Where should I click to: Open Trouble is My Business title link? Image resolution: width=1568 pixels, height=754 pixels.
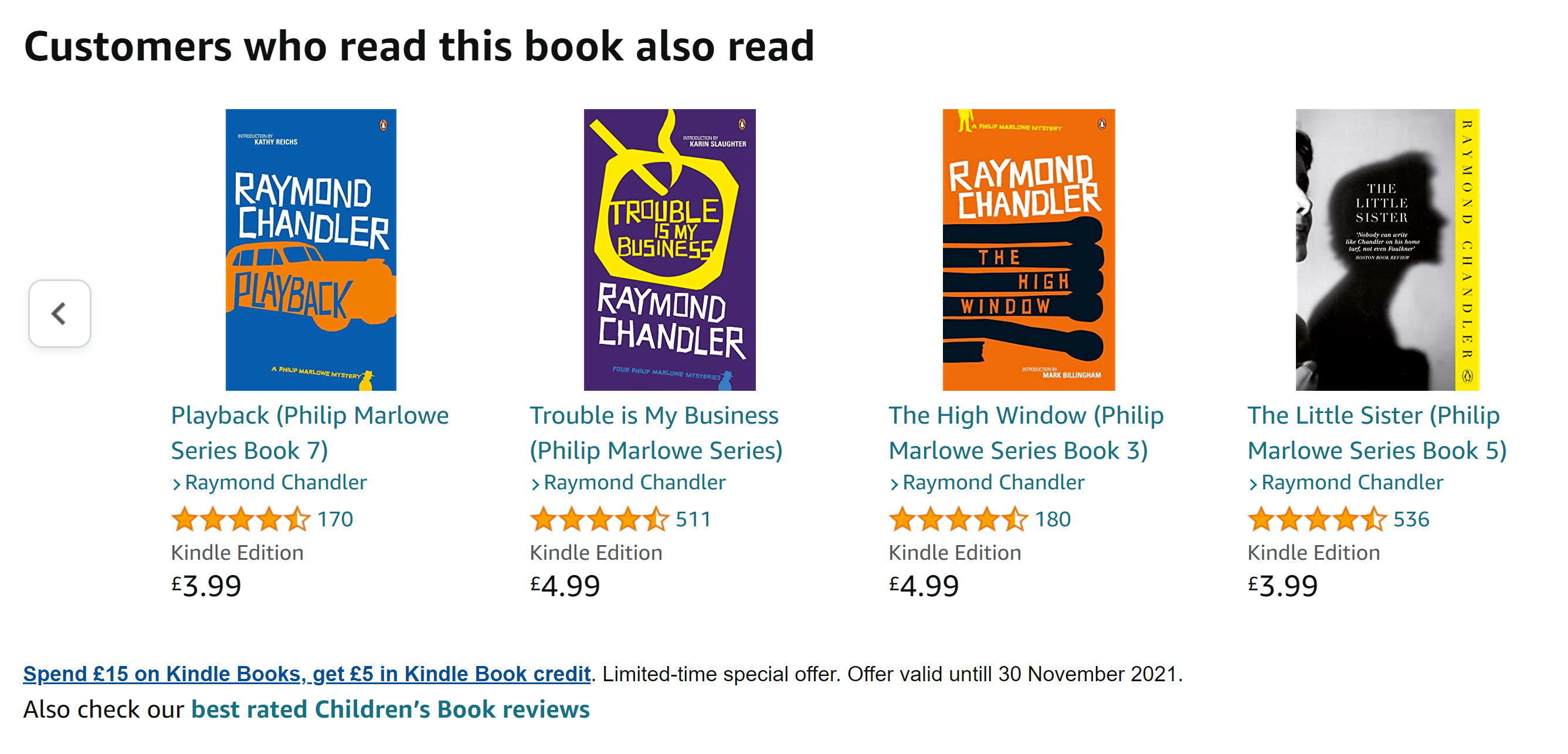(x=656, y=432)
